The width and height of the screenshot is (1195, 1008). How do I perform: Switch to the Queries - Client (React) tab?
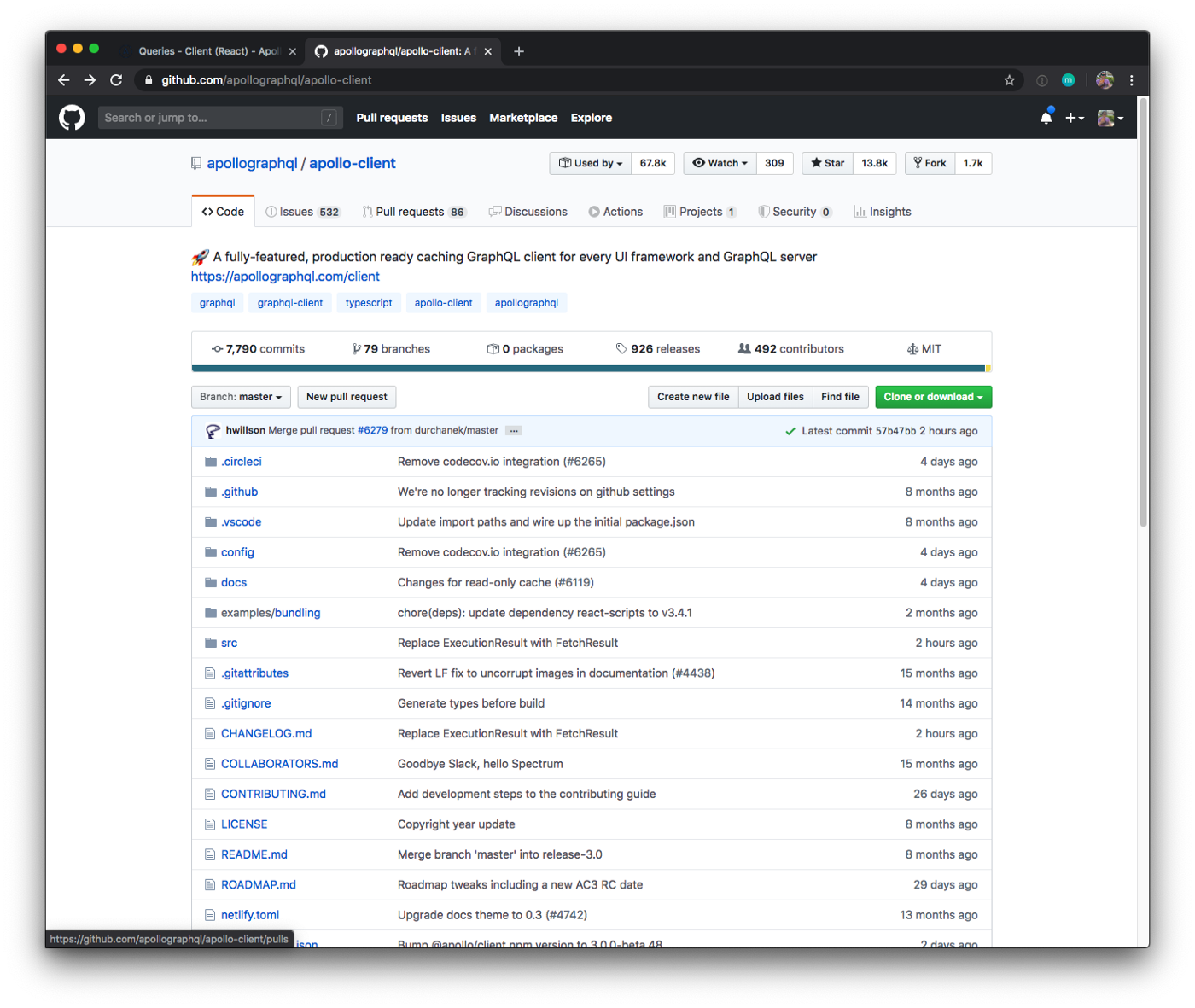coord(210,51)
